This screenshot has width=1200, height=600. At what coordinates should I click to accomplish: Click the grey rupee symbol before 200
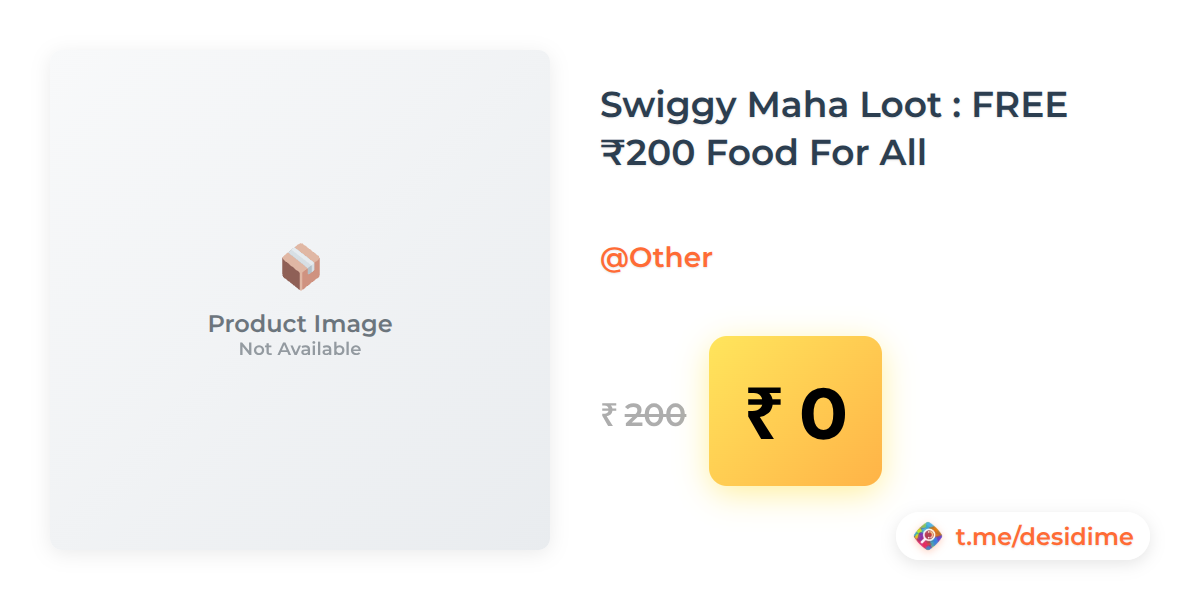click(608, 414)
